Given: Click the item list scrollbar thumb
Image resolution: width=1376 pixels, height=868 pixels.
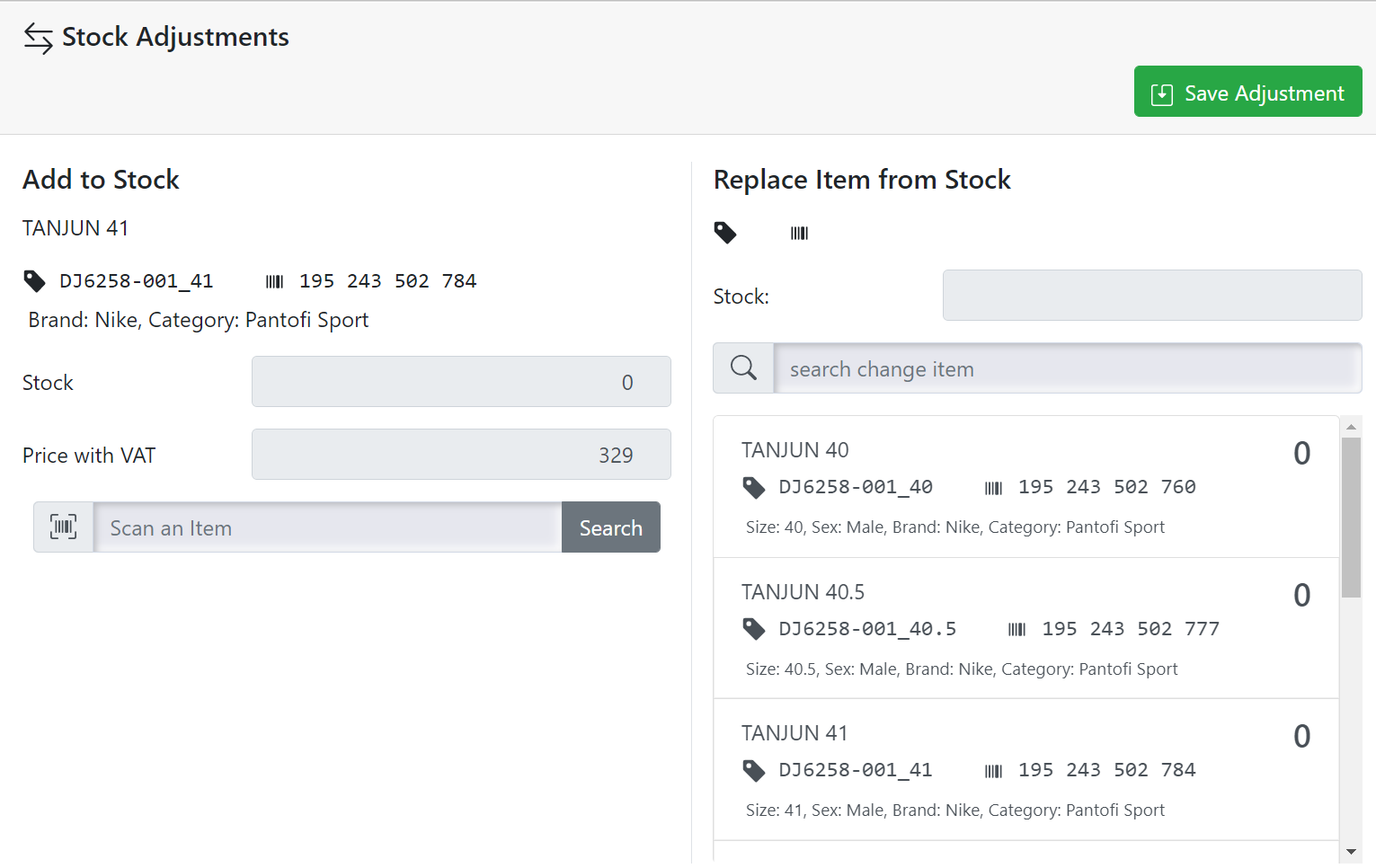Looking at the screenshot, I should click(1351, 518).
